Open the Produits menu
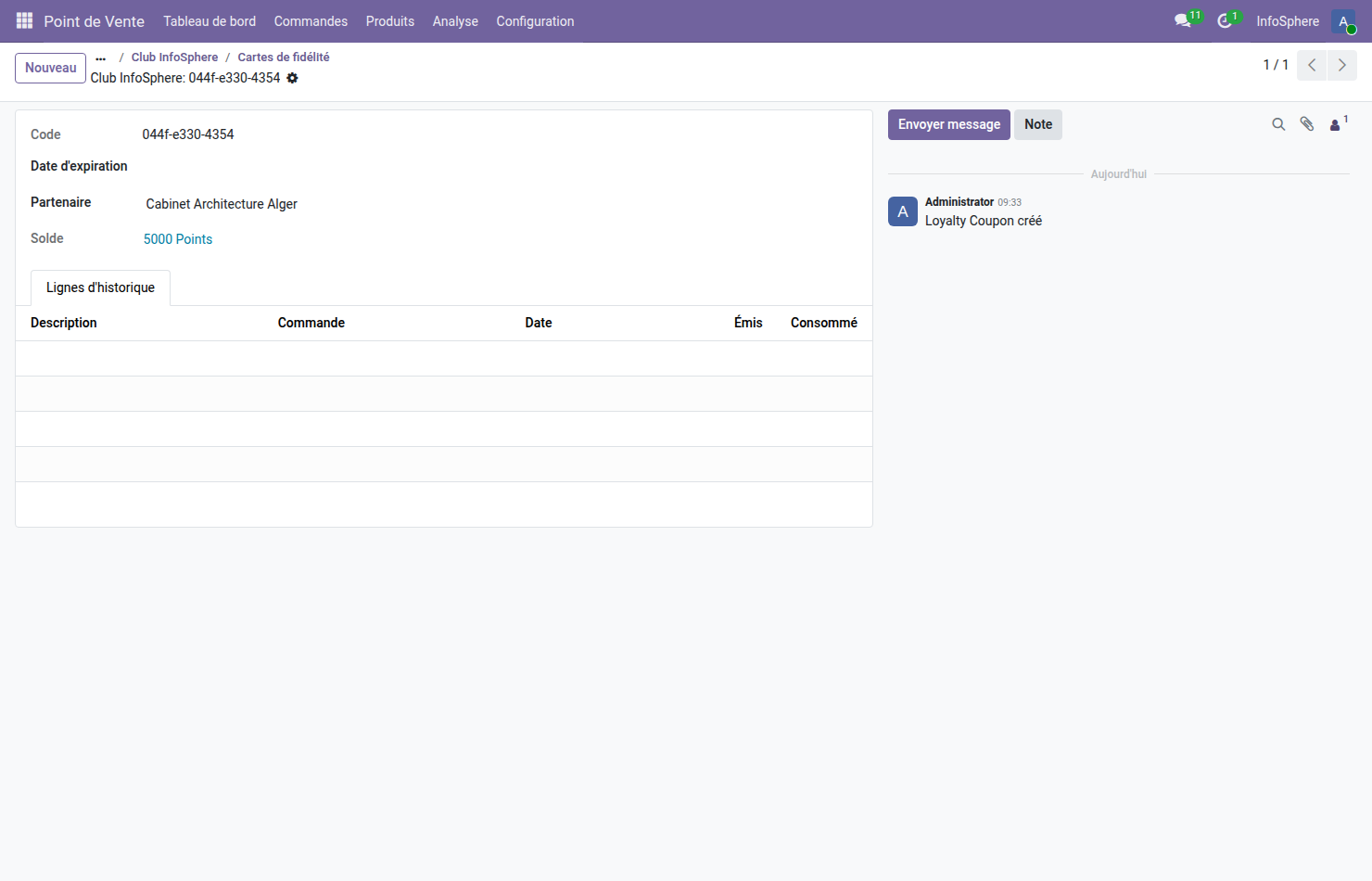1372x881 pixels. tap(389, 21)
